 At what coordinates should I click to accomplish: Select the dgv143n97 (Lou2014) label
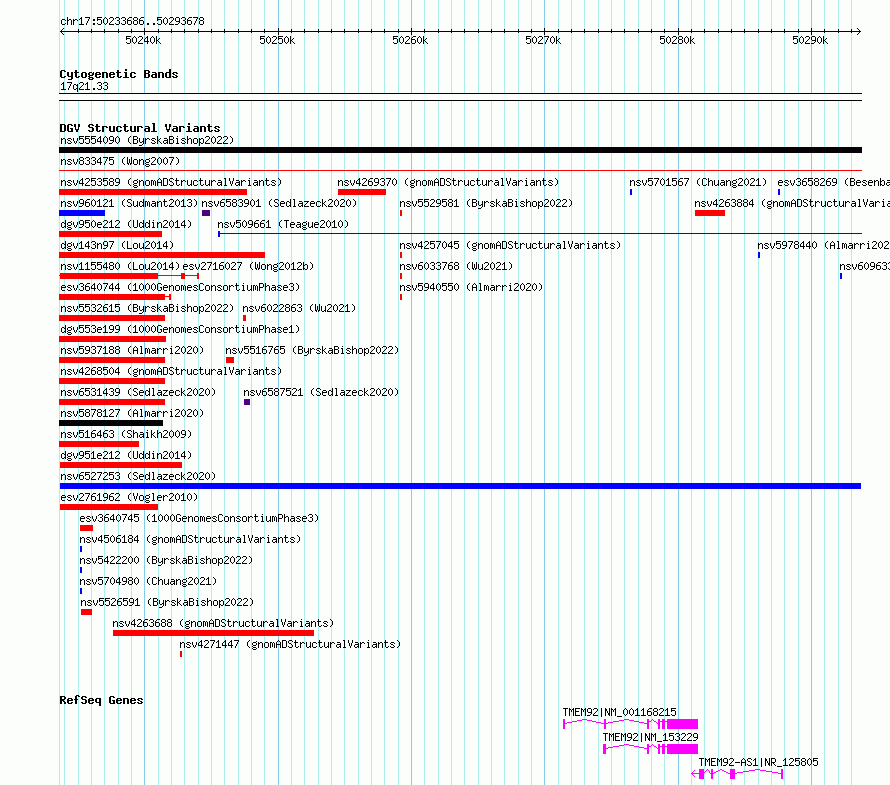(117, 245)
